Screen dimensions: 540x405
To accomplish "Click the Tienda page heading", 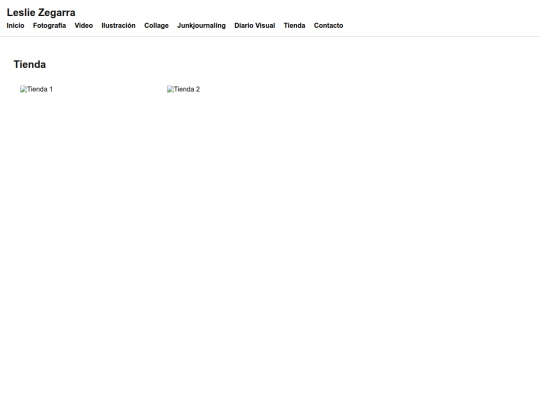I will click(x=30, y=64).
